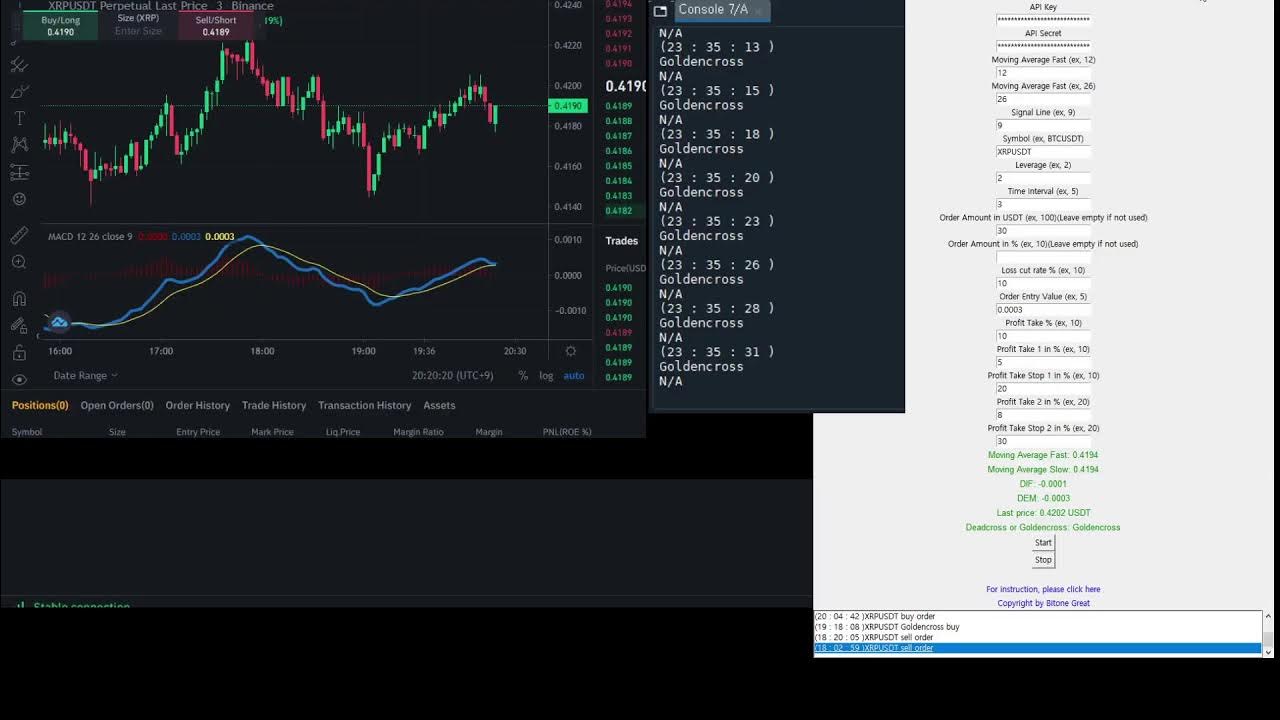Click the Trades panel header
The height and width of the screenshot is (720, 1280).
coord(621,241)
